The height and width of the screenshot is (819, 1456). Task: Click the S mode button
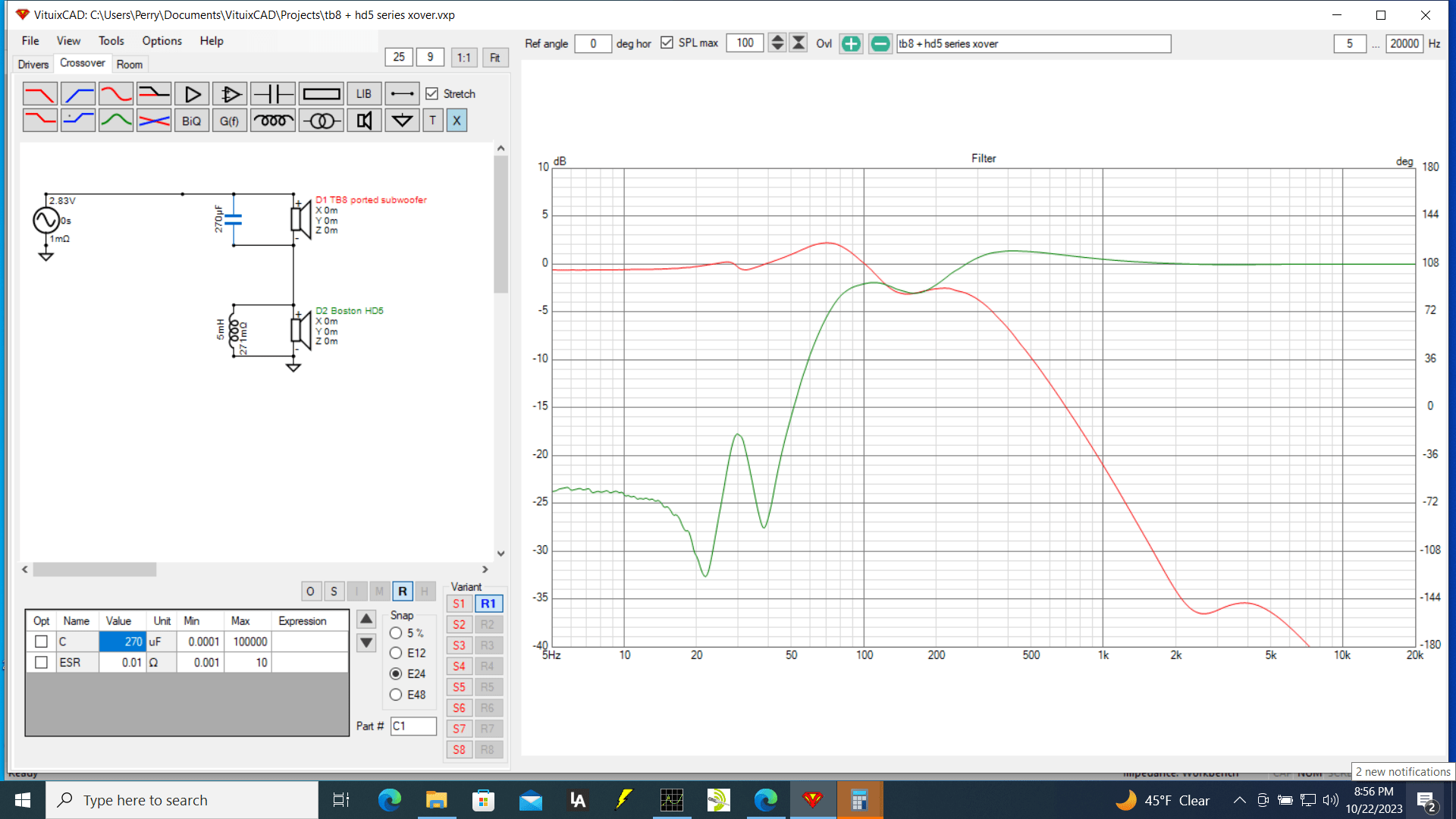(x=334, y=591)
